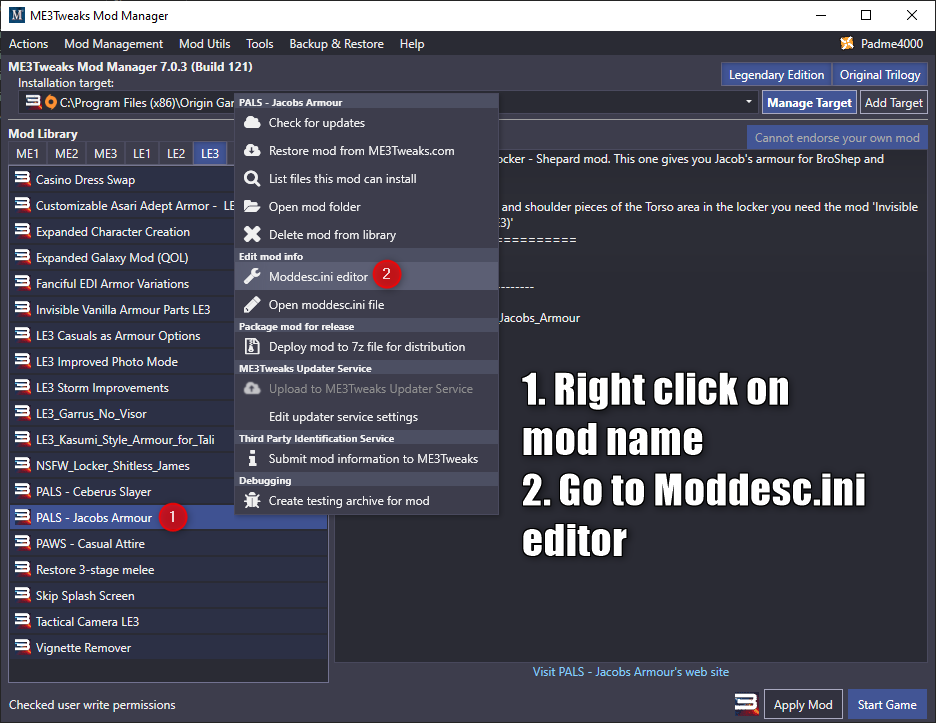This screenshot has height=723, width=936.
Task: Select the LE3 library tab
Action: (x=210, y=153)
